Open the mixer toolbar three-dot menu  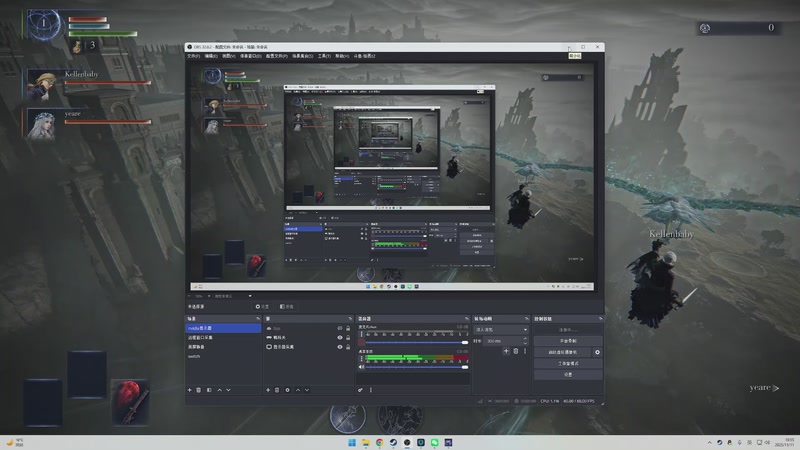point(371,390)
